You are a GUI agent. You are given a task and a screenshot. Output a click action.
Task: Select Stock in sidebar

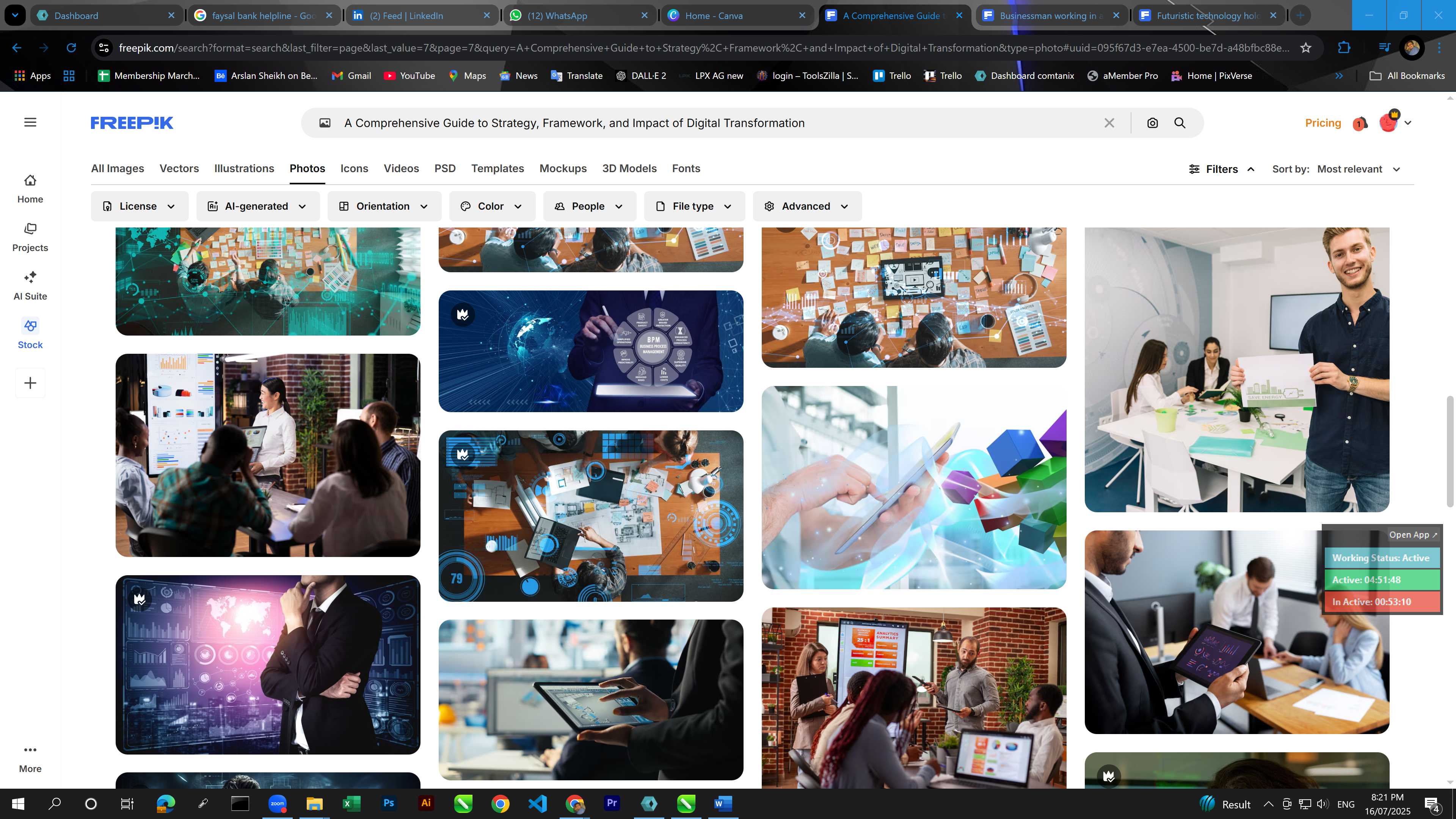(30, 334)
